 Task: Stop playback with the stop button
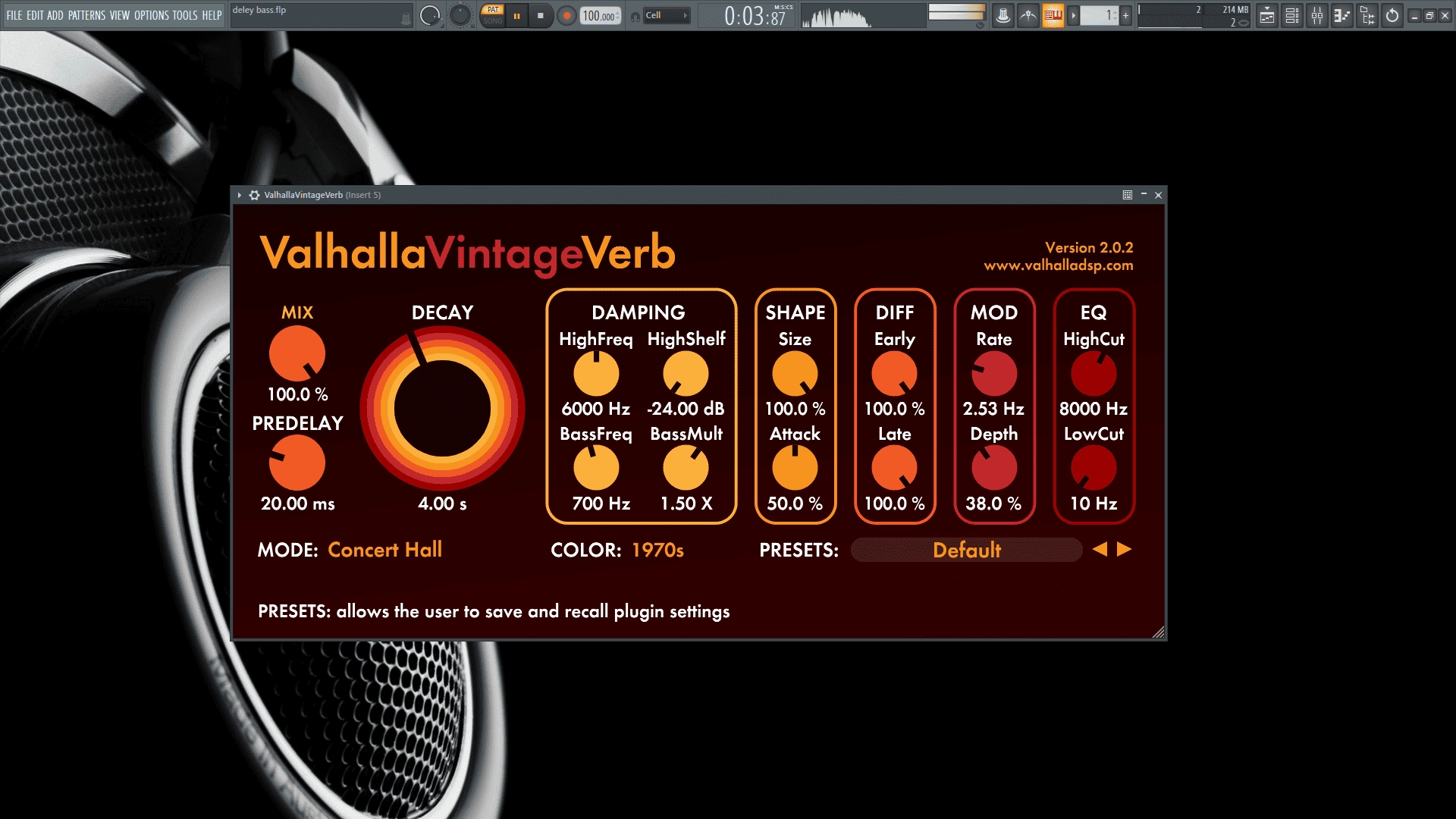pyautogui.click(x=541, y=15)
